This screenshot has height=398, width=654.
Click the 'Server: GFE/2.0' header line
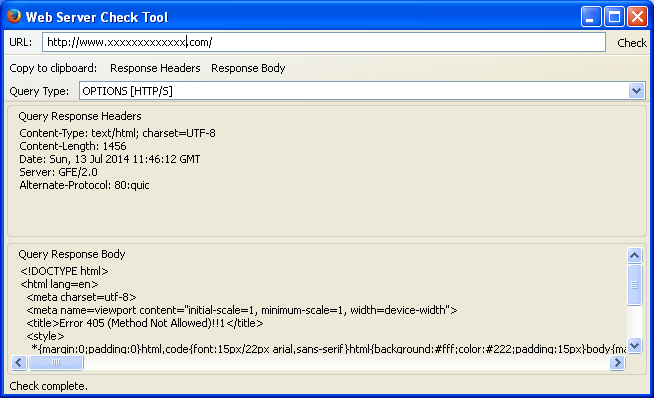[x=58, y=172]
